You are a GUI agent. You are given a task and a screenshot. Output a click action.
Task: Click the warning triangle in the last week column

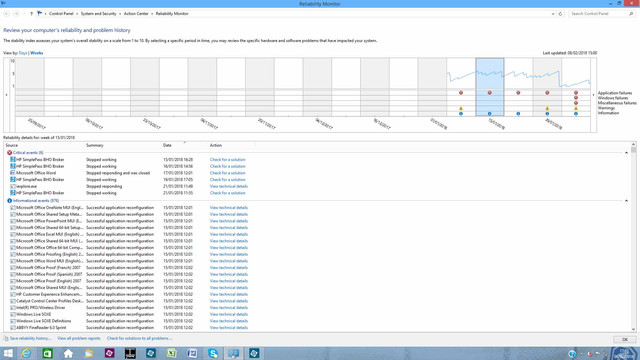576,109
